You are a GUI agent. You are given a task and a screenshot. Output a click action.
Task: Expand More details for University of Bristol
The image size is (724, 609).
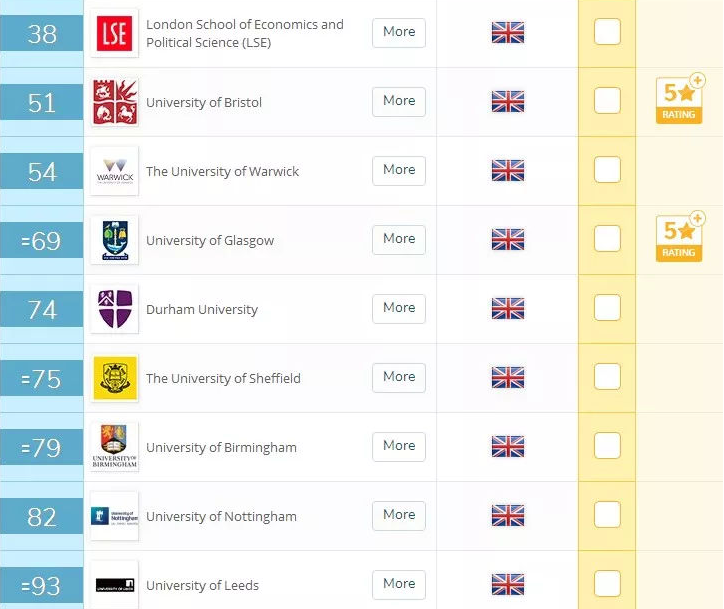pyautogui.click(x=399, y=102)
